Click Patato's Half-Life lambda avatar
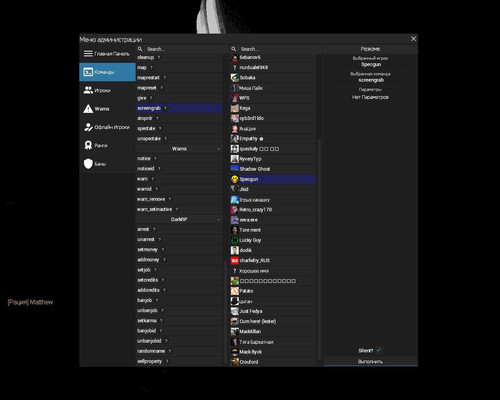The image size is (500, 400). [235, 291]
